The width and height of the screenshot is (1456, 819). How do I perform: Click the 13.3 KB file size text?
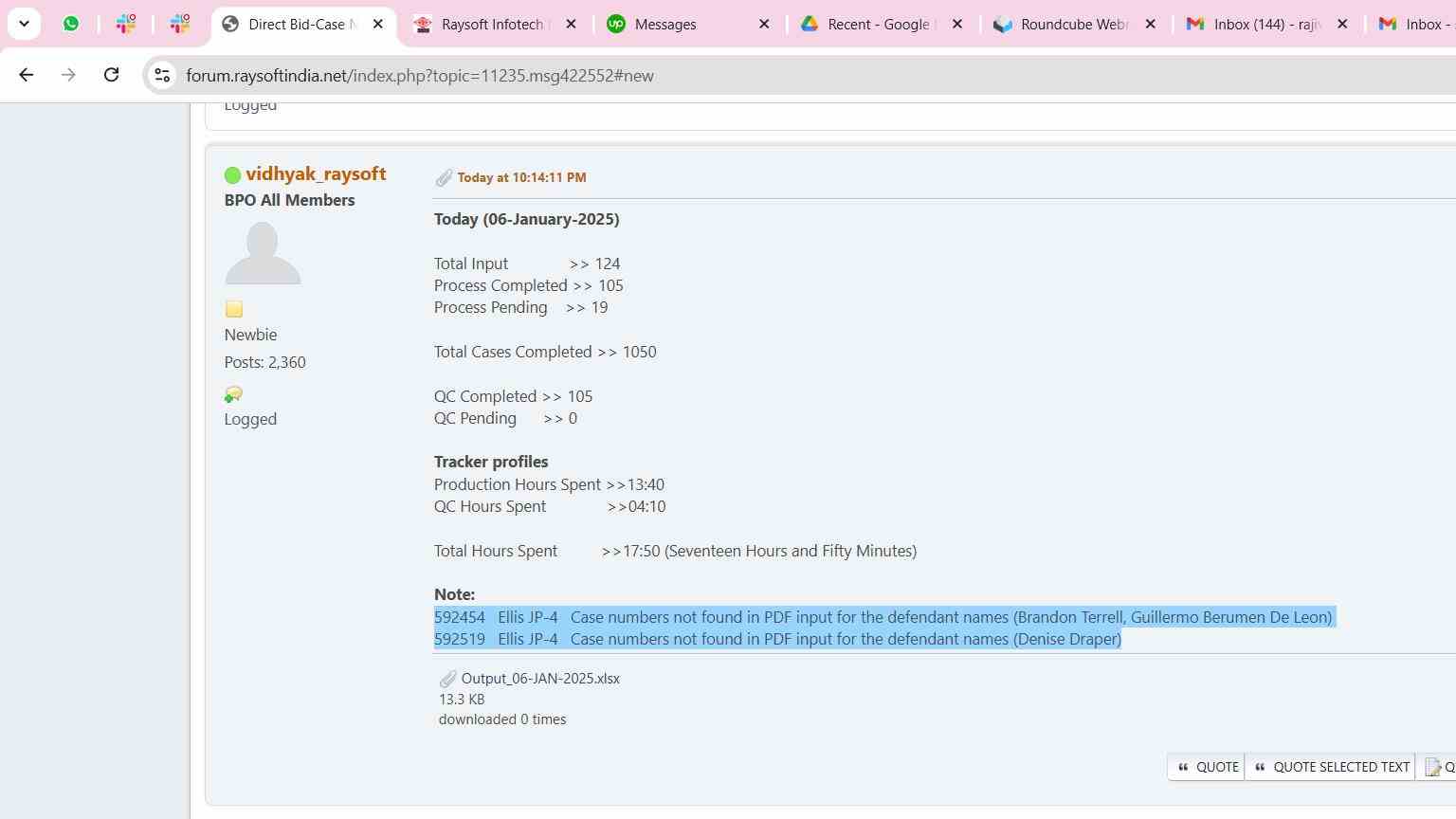point(462,700)
